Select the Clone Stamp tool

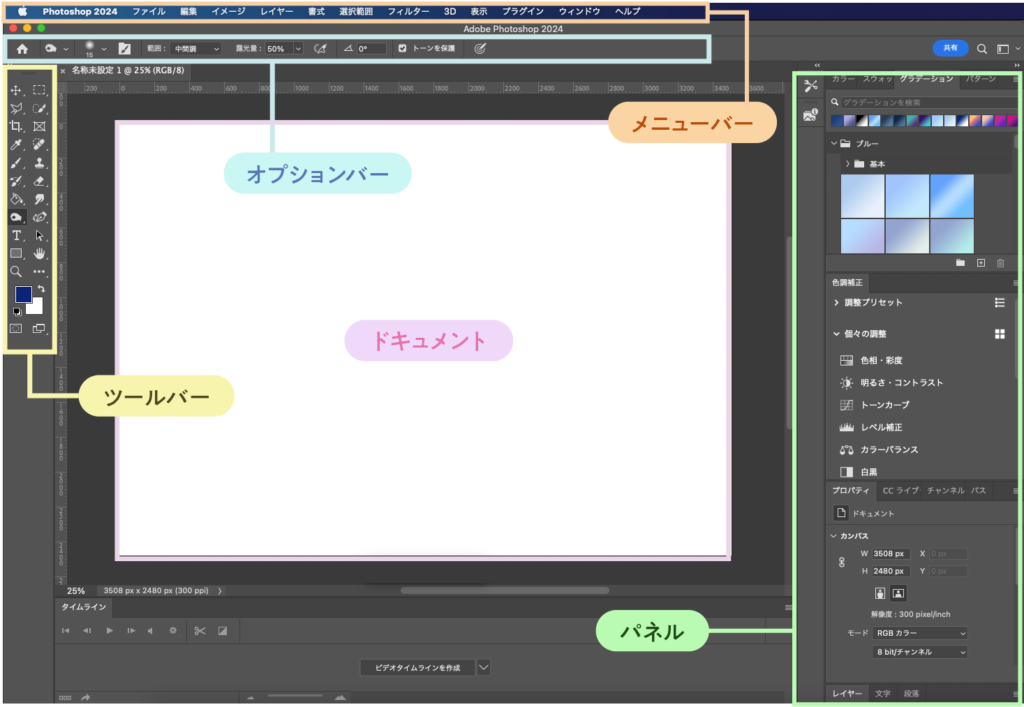click(x=39, y=163)
